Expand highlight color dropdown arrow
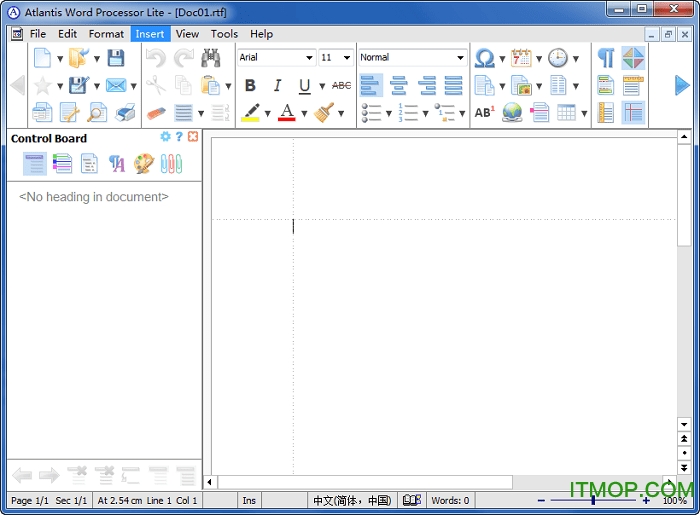Screen dimensions: 700x515 point(267,113)
